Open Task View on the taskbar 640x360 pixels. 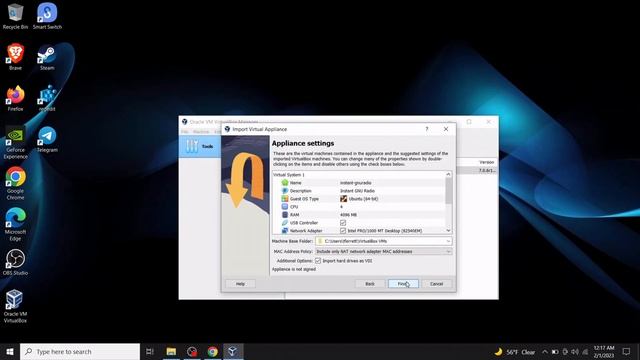point(150,351)
